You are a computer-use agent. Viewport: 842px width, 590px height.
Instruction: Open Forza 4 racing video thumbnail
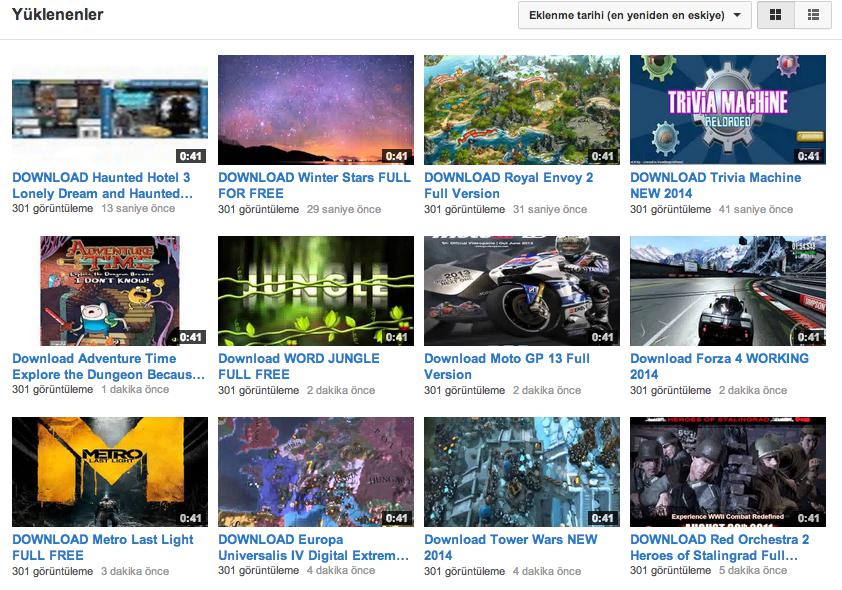click(728, 290)
